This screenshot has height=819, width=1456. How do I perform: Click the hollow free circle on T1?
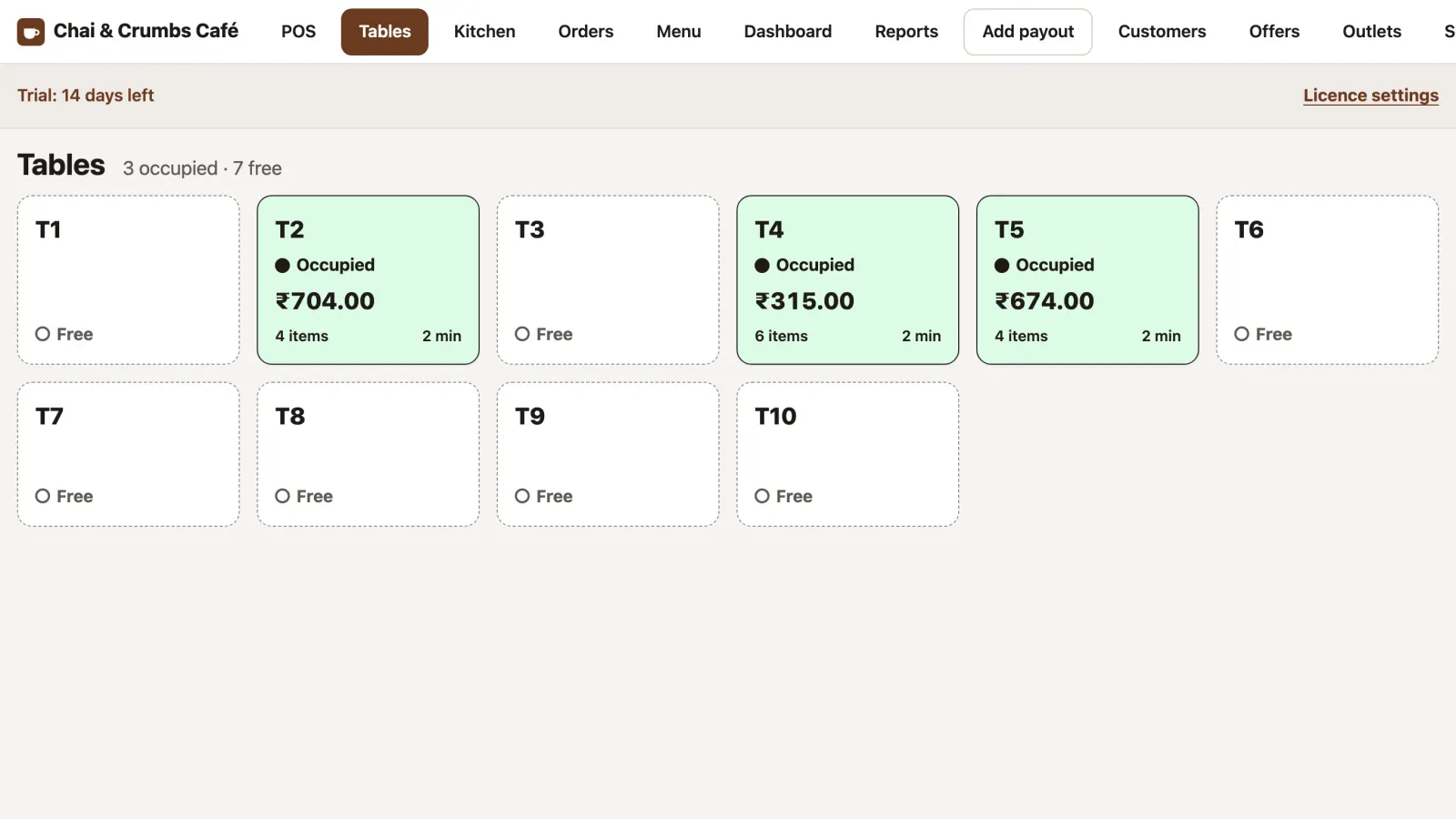[x=43, y=334]
